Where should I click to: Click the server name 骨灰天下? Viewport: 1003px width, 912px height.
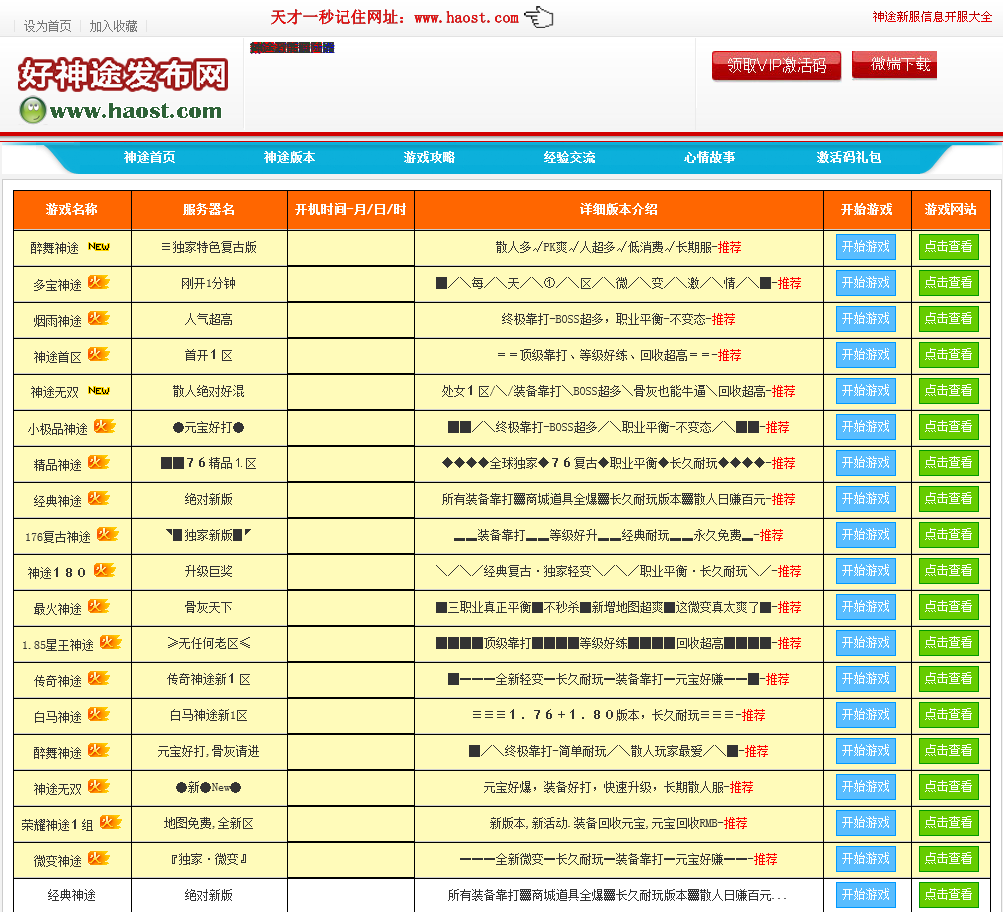point(209,607)
